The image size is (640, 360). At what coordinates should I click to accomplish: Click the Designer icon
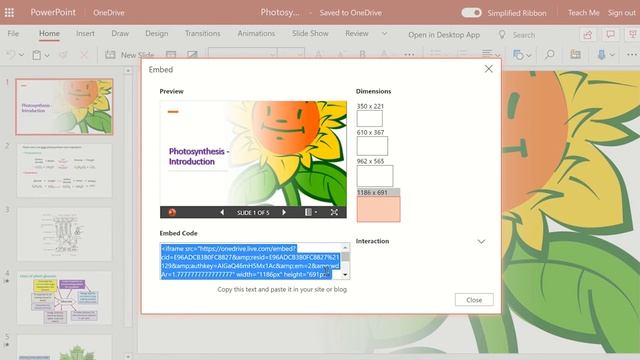point(576,54)
